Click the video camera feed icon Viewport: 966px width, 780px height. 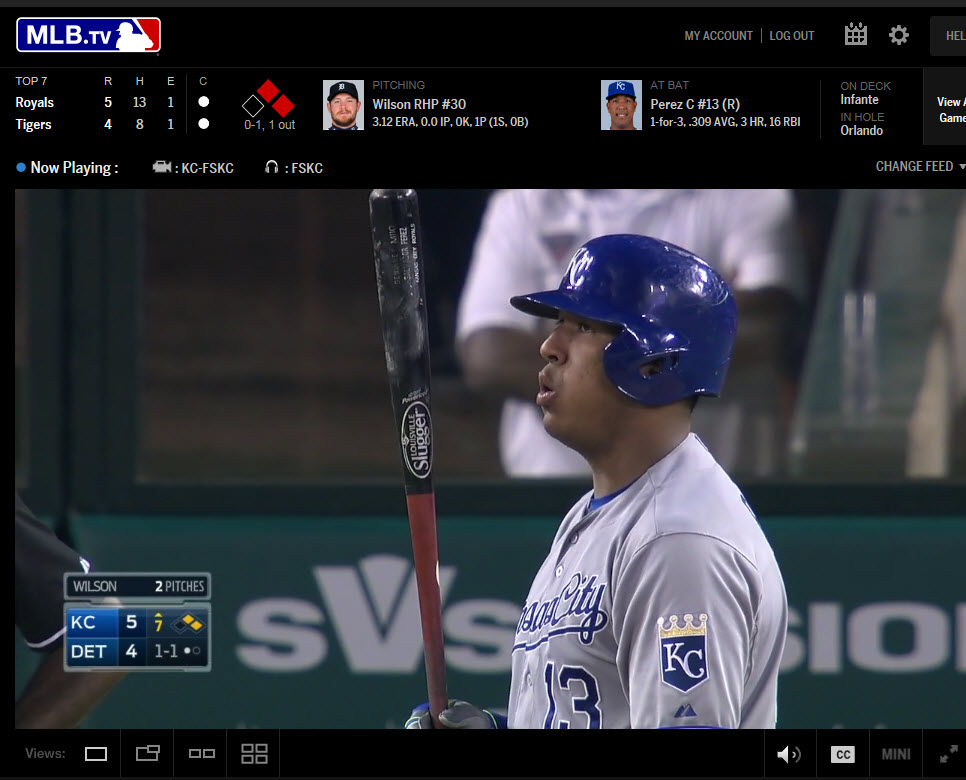tap(161, 167)
